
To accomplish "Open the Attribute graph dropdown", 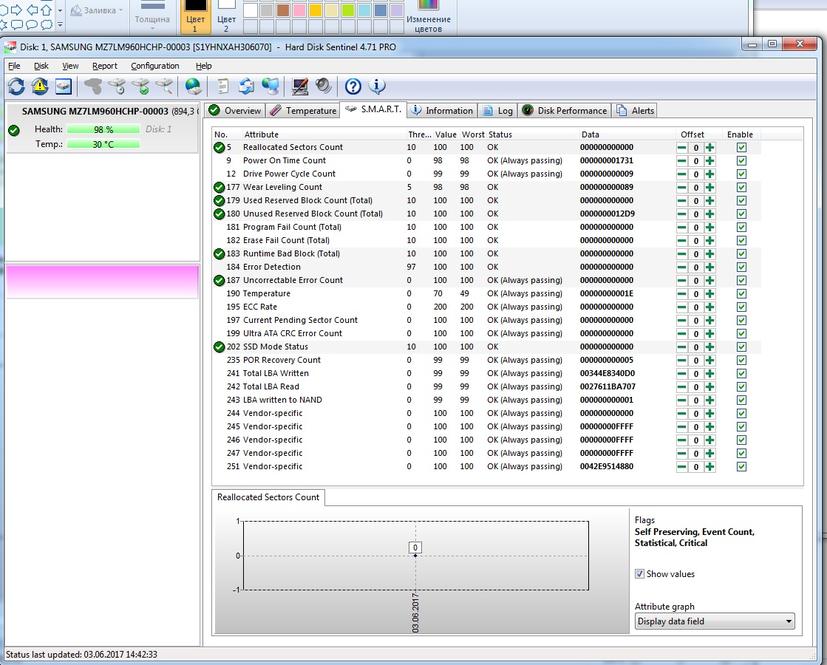I will coord(715,621).
